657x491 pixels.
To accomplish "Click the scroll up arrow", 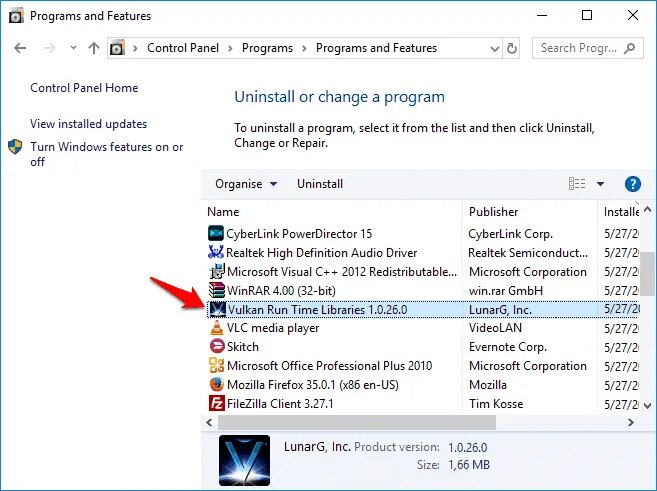I will (647, 209).
